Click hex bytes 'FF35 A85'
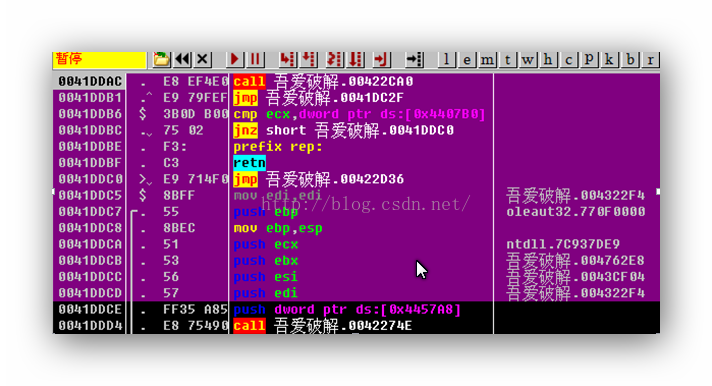The width and height of the screenshot is (712, 386). point(195,309)
